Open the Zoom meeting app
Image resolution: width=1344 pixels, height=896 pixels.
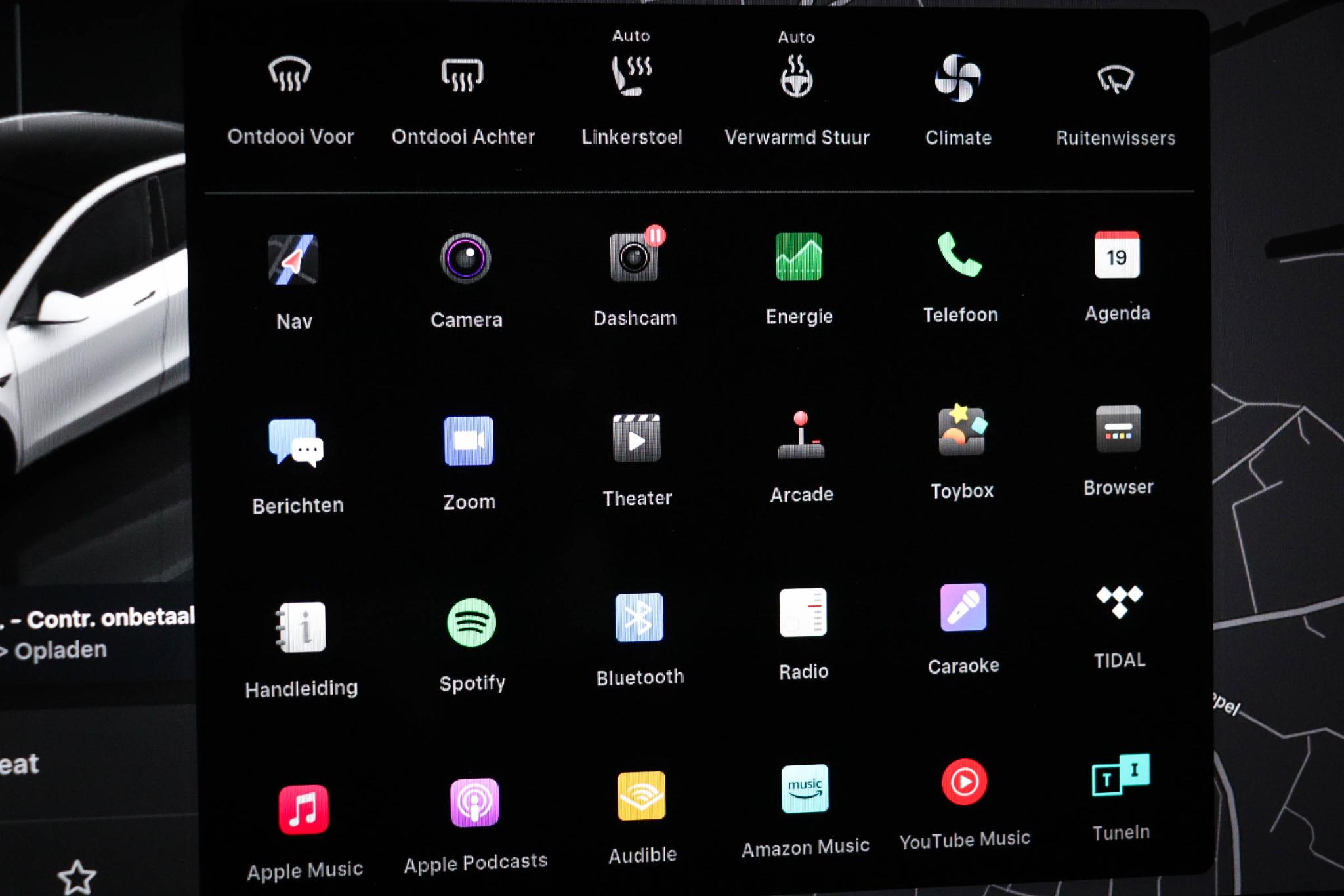click(x=469, y=441)
